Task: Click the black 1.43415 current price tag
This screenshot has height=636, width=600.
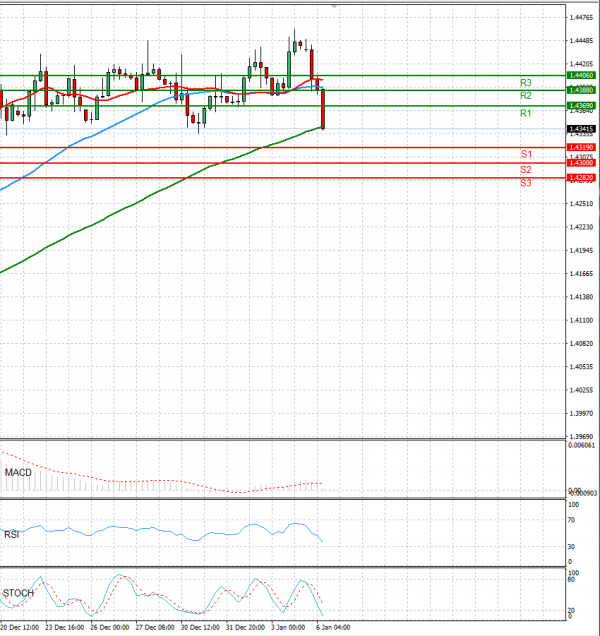Action: (x=581, y=129)
